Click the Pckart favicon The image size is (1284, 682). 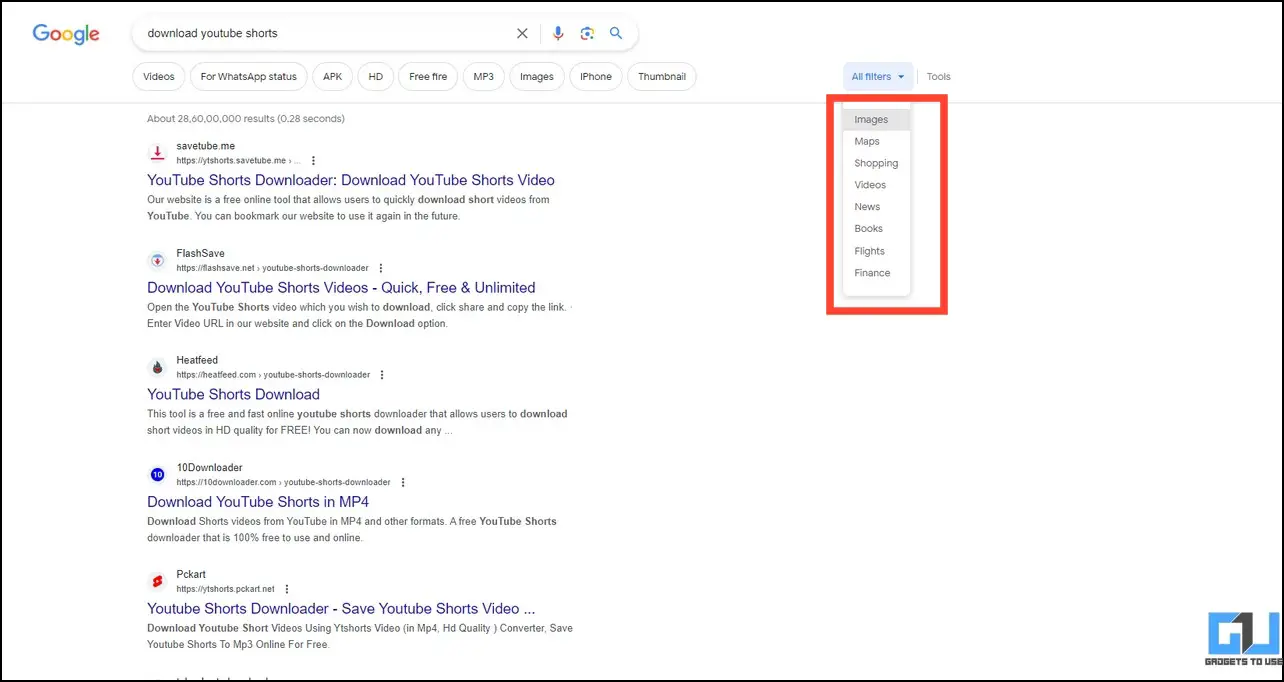pos(157,581)
